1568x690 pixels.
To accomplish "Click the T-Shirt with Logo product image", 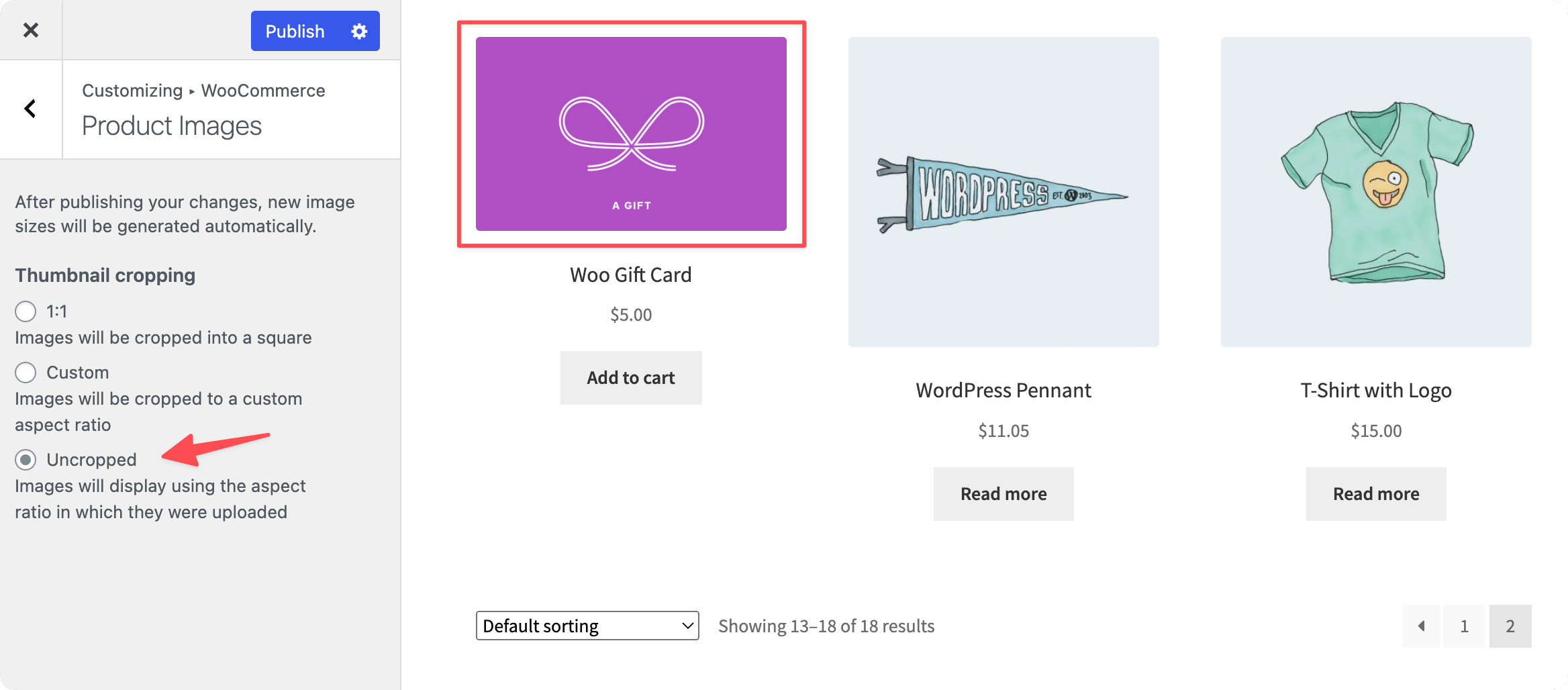I will pyautogui.click(x=1375, y=191).
